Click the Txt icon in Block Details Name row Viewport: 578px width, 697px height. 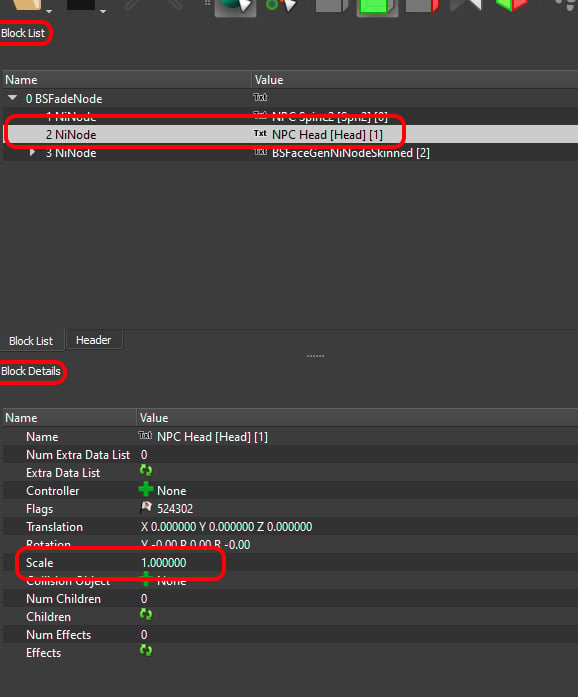point(145,436)
